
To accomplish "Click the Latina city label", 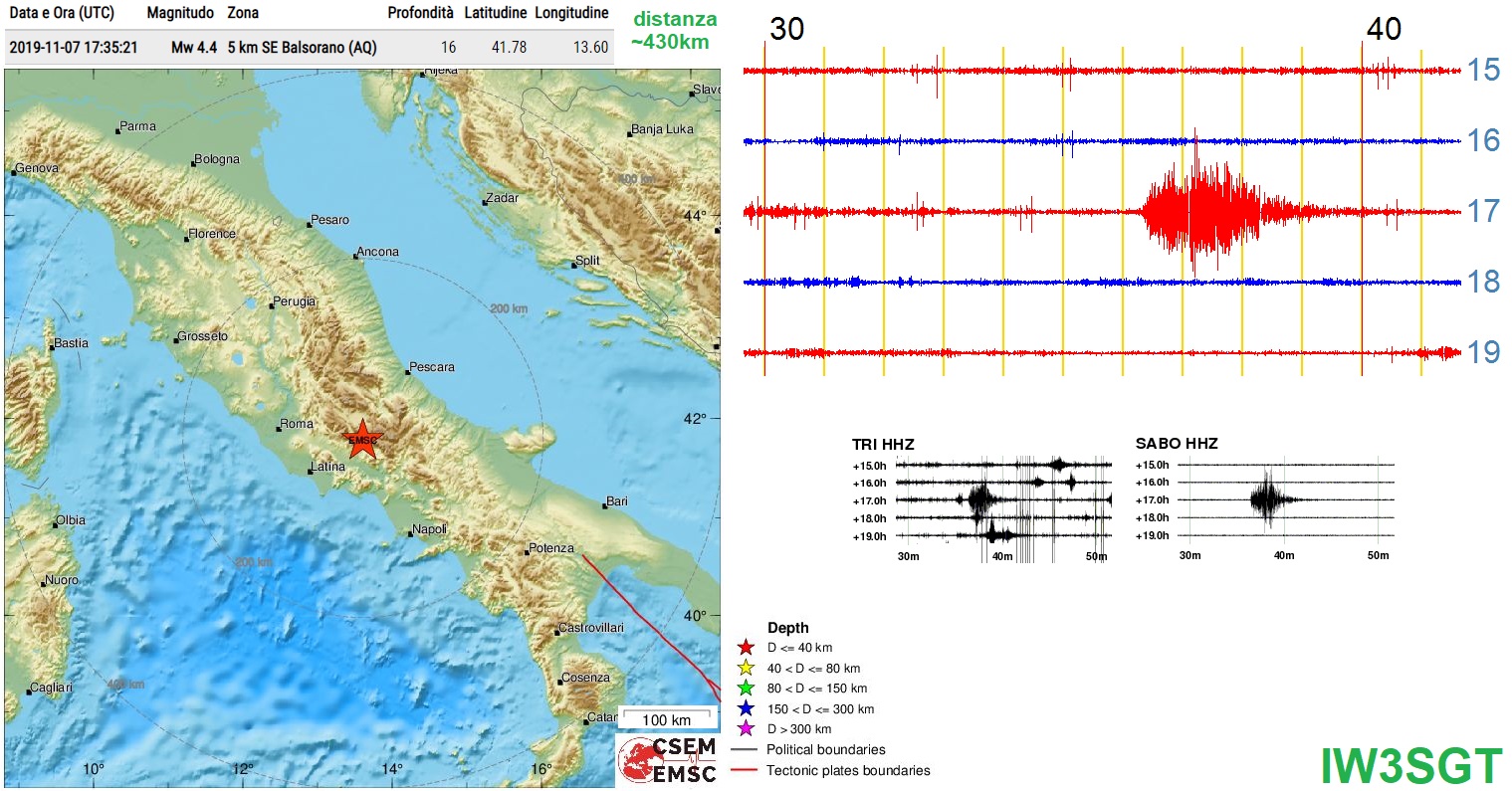I will 327,467.
